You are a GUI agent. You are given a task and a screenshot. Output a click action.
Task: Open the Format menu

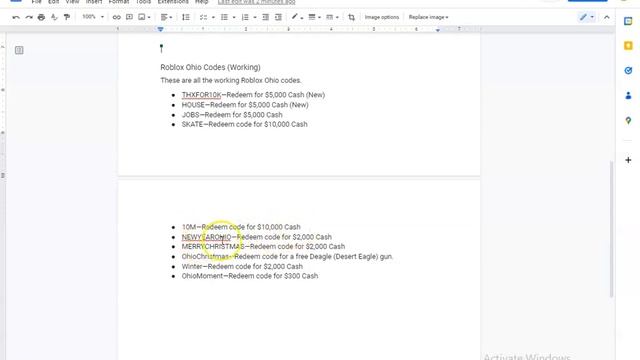[119, 2]
